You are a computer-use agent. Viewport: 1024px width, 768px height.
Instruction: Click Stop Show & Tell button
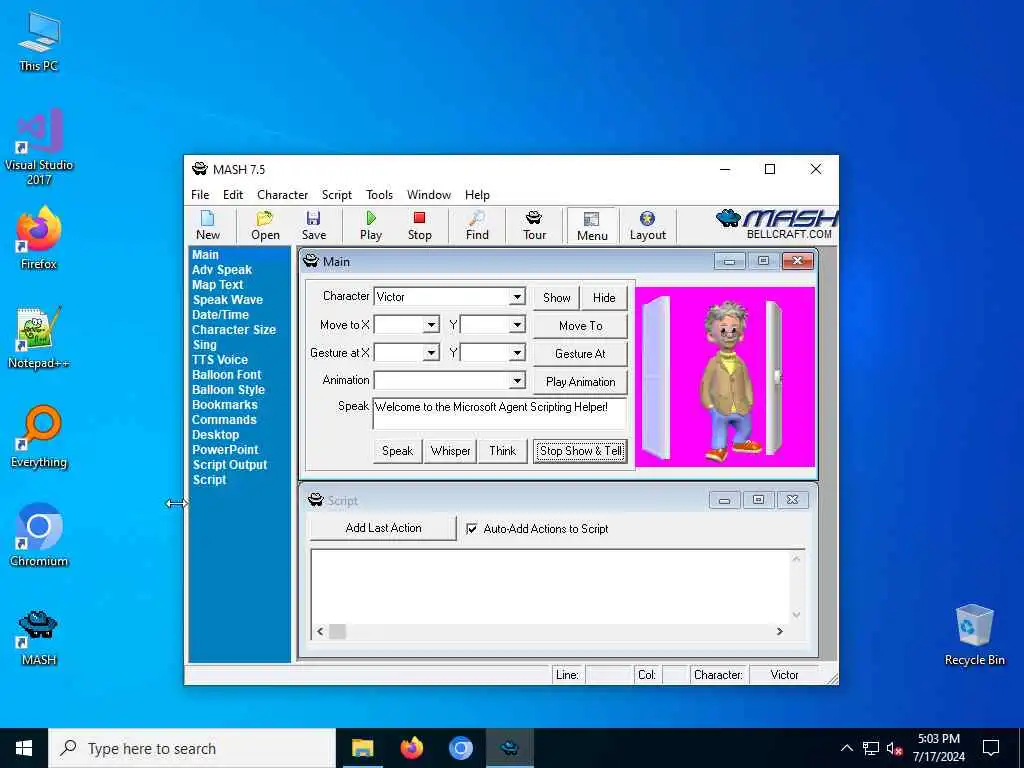pos(581,451)
